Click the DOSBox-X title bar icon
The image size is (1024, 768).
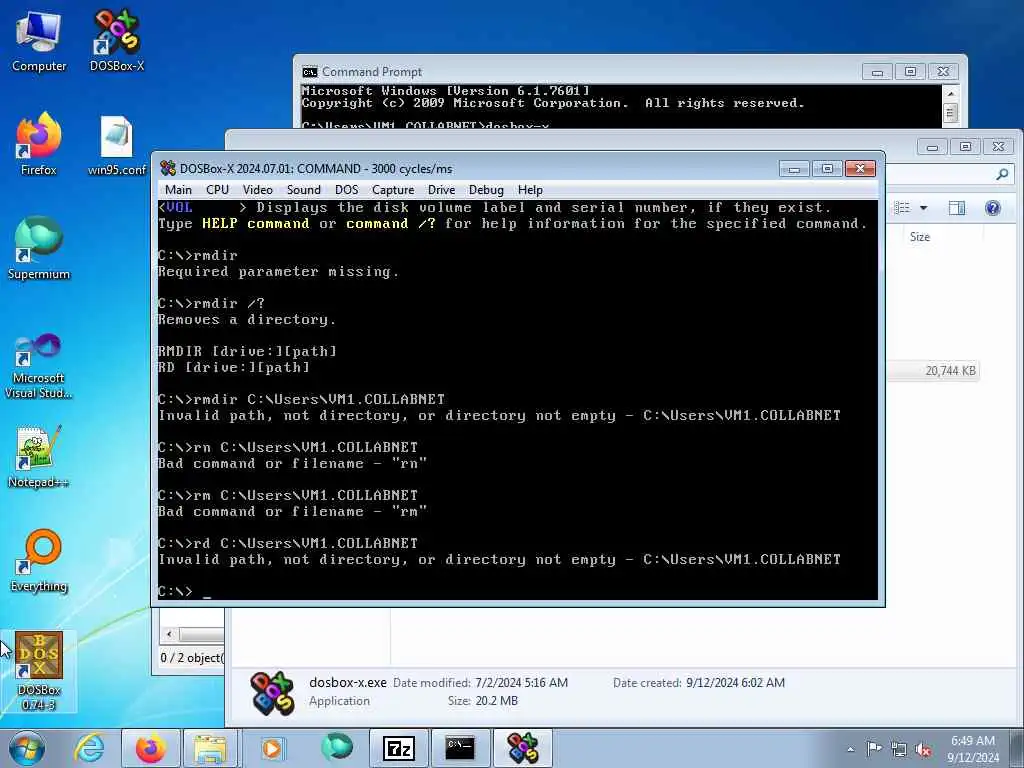click(x=168, y=168)
